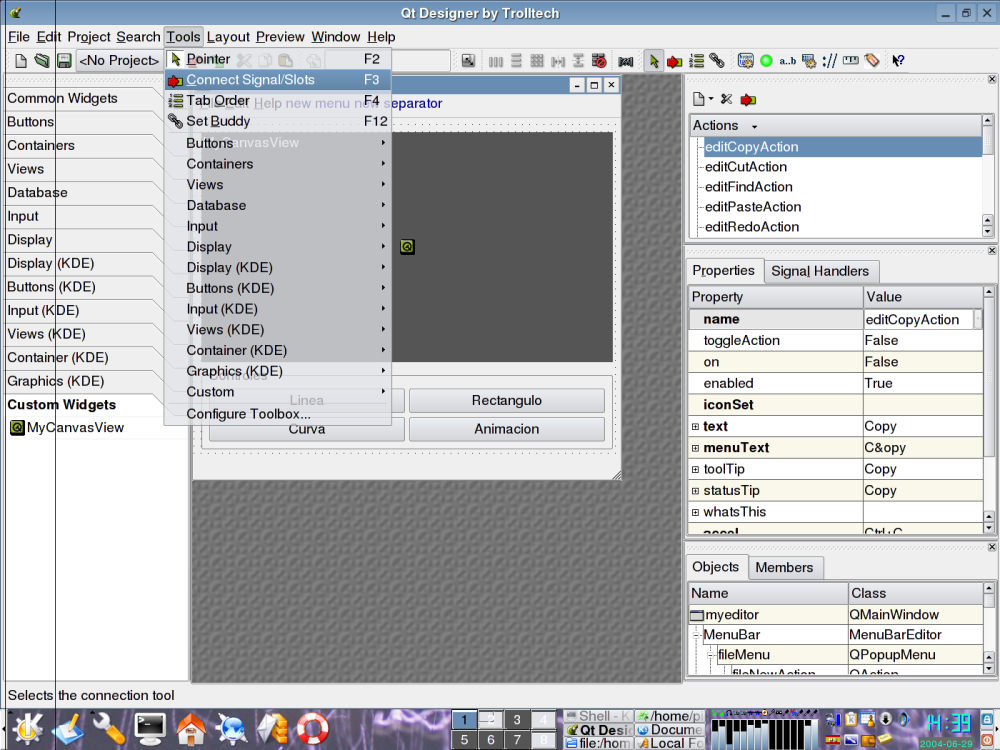Screen dimensions: 1000x750
Task: Click the 'a..b' widget icon in the toolbar
Action: tap(788, 61)
